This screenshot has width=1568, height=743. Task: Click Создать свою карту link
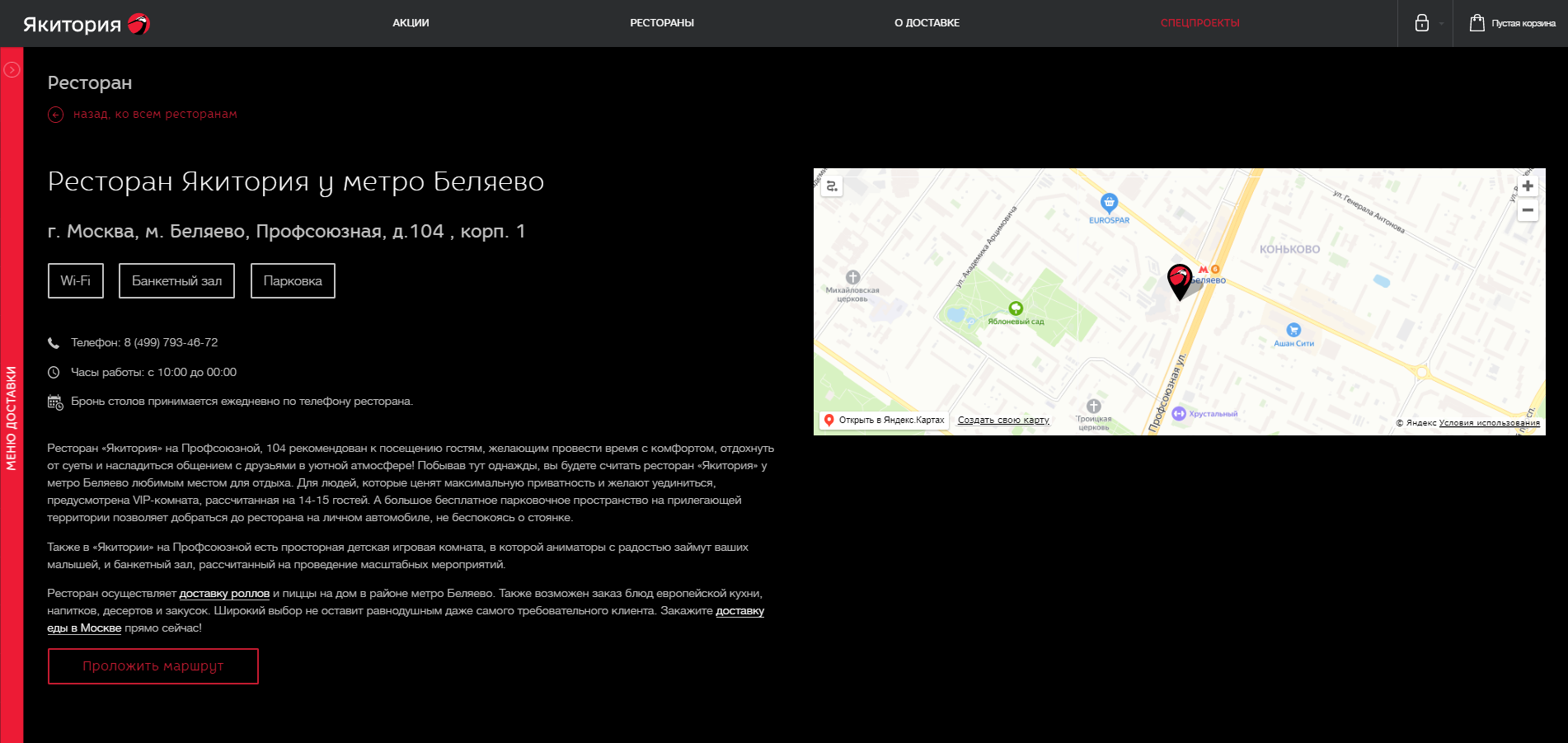[x=1003, y=420]
